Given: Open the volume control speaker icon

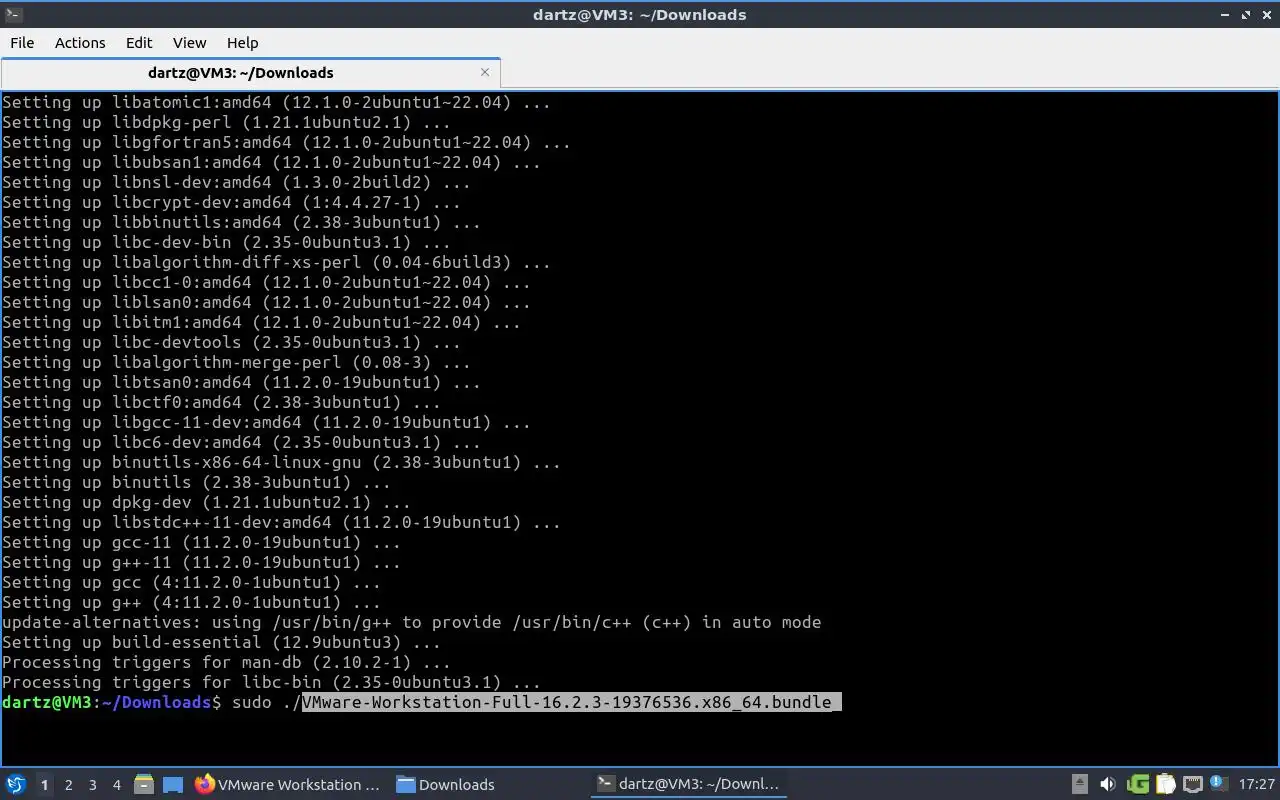Looking at the screenshot, I should (1107, 784).
